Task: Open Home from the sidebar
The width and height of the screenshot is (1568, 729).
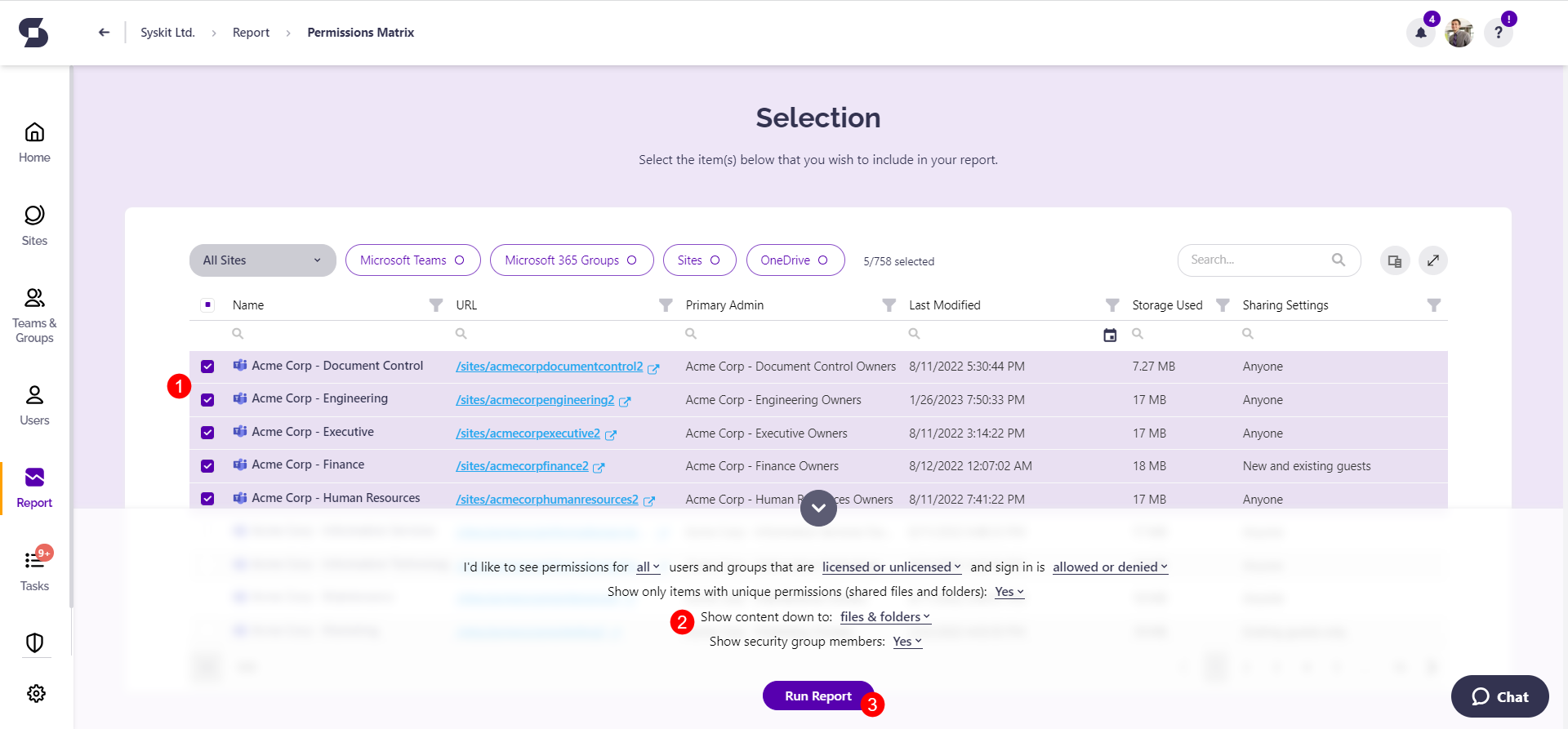Action: (34, 143)
